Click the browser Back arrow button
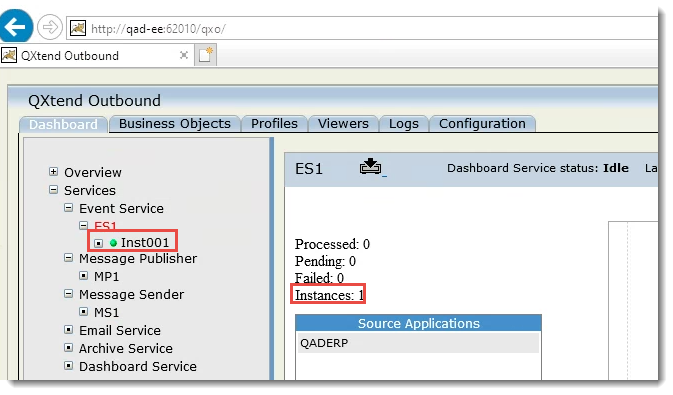The width and height of the screenshot is (673, 395). [x=15, y=27]
